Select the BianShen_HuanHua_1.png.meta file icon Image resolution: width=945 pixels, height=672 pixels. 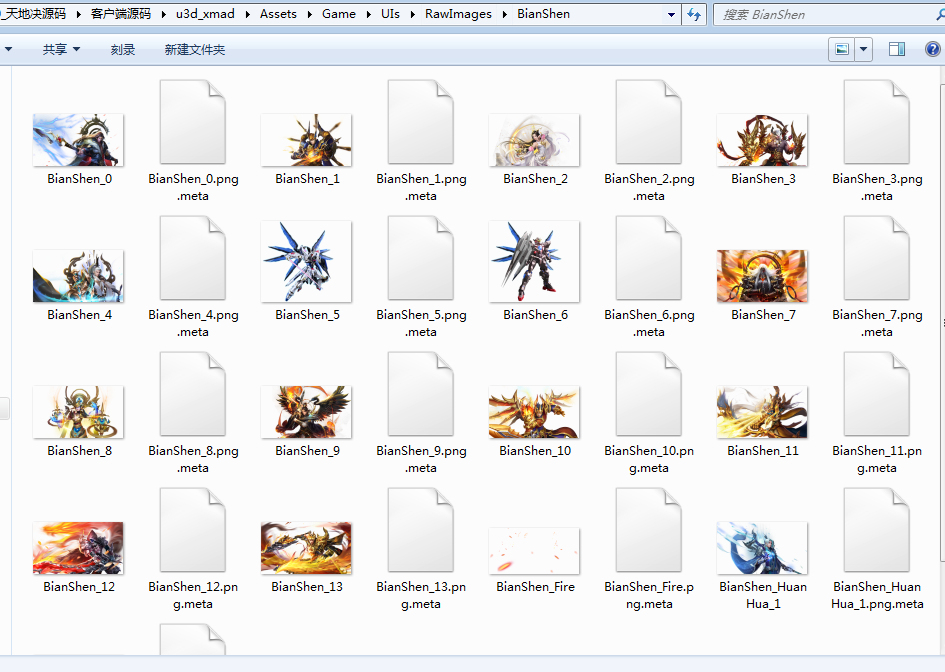[877, 530]
